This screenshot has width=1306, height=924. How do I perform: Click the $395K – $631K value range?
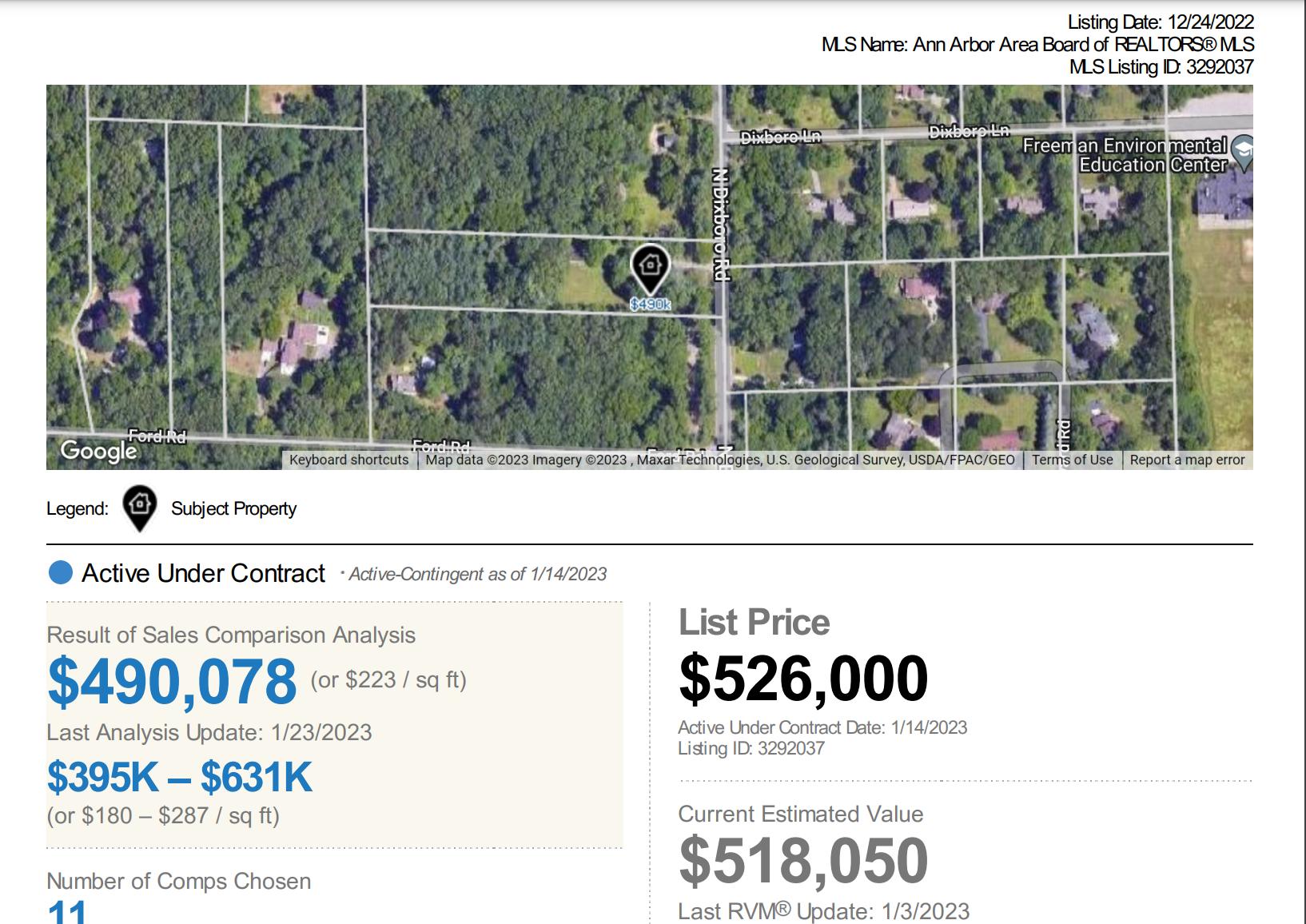pos(180,776)
